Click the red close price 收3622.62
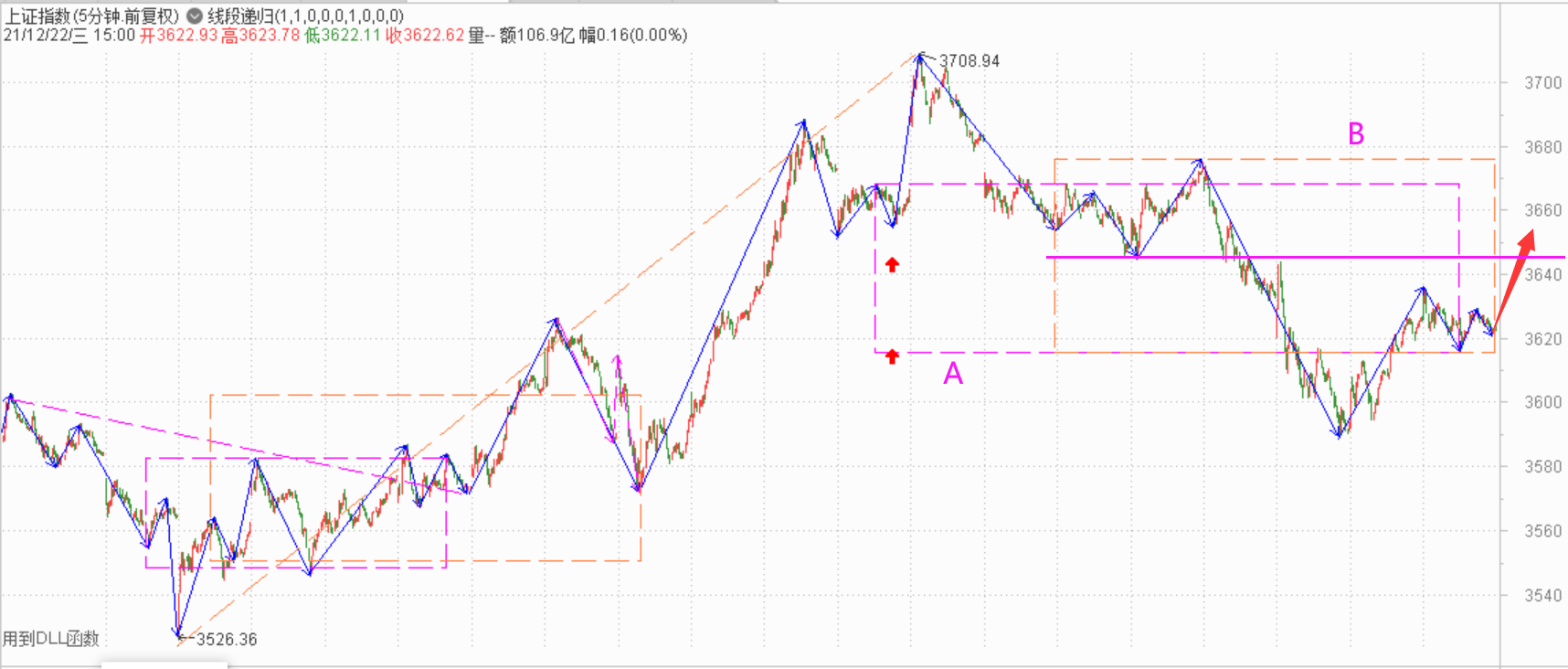The height and width of the screenshot is (669, 1568). click(x=424, y=36)
